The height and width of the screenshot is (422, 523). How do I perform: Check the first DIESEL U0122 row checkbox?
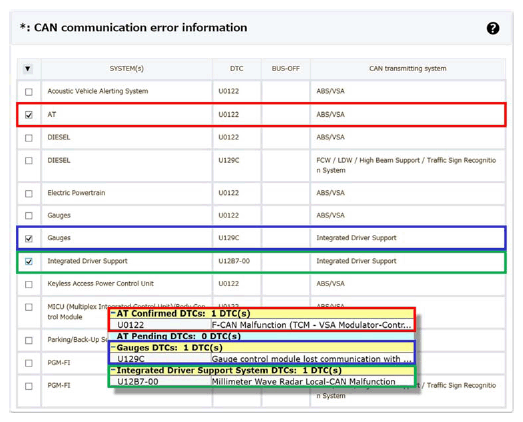pyautogui.click(x=29, y=138)
